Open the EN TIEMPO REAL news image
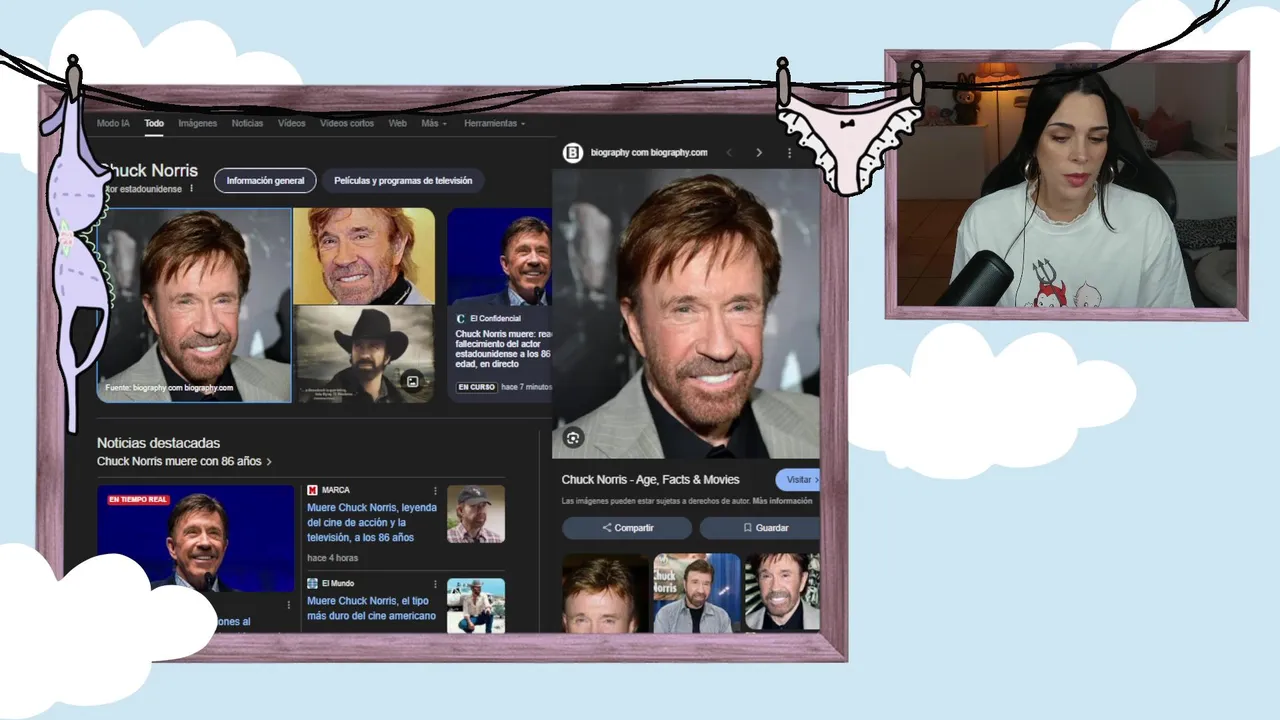This screenshot has height=720, width=1280. point(196,540)
